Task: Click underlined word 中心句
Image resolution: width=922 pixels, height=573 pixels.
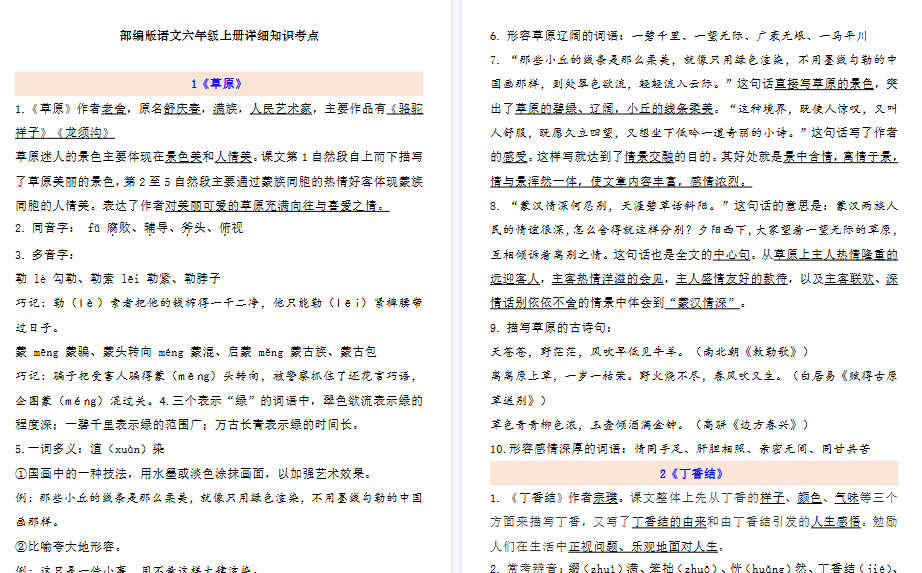Action: click(731, 255)
